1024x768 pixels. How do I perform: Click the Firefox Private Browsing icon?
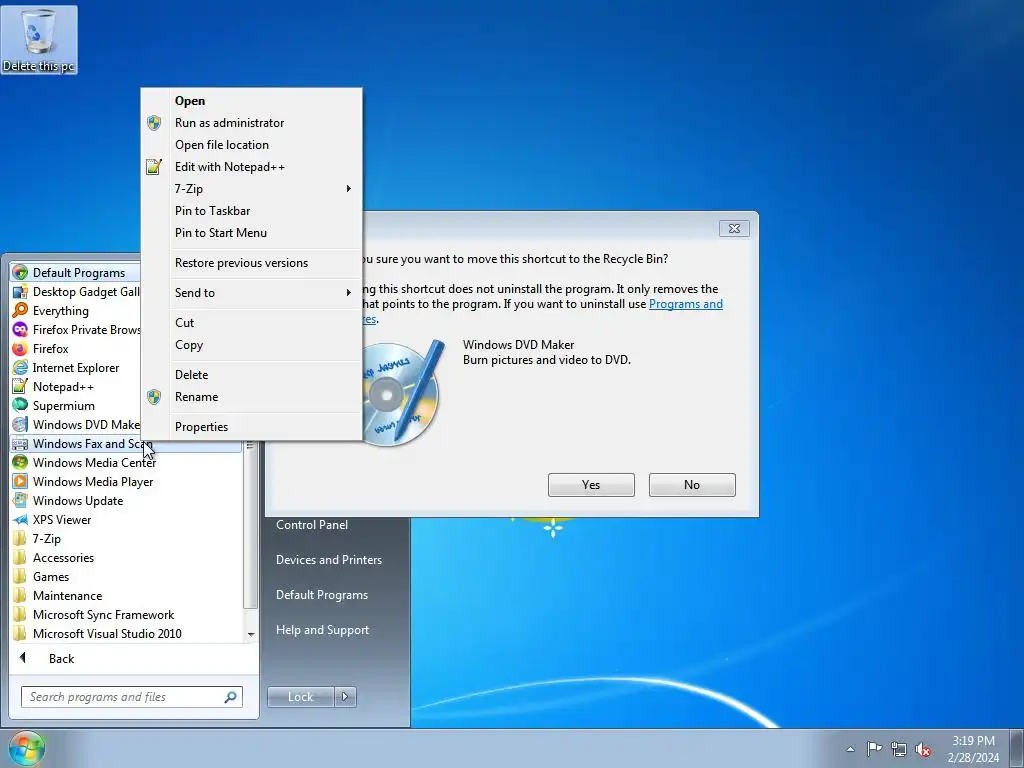coord(20,329)
